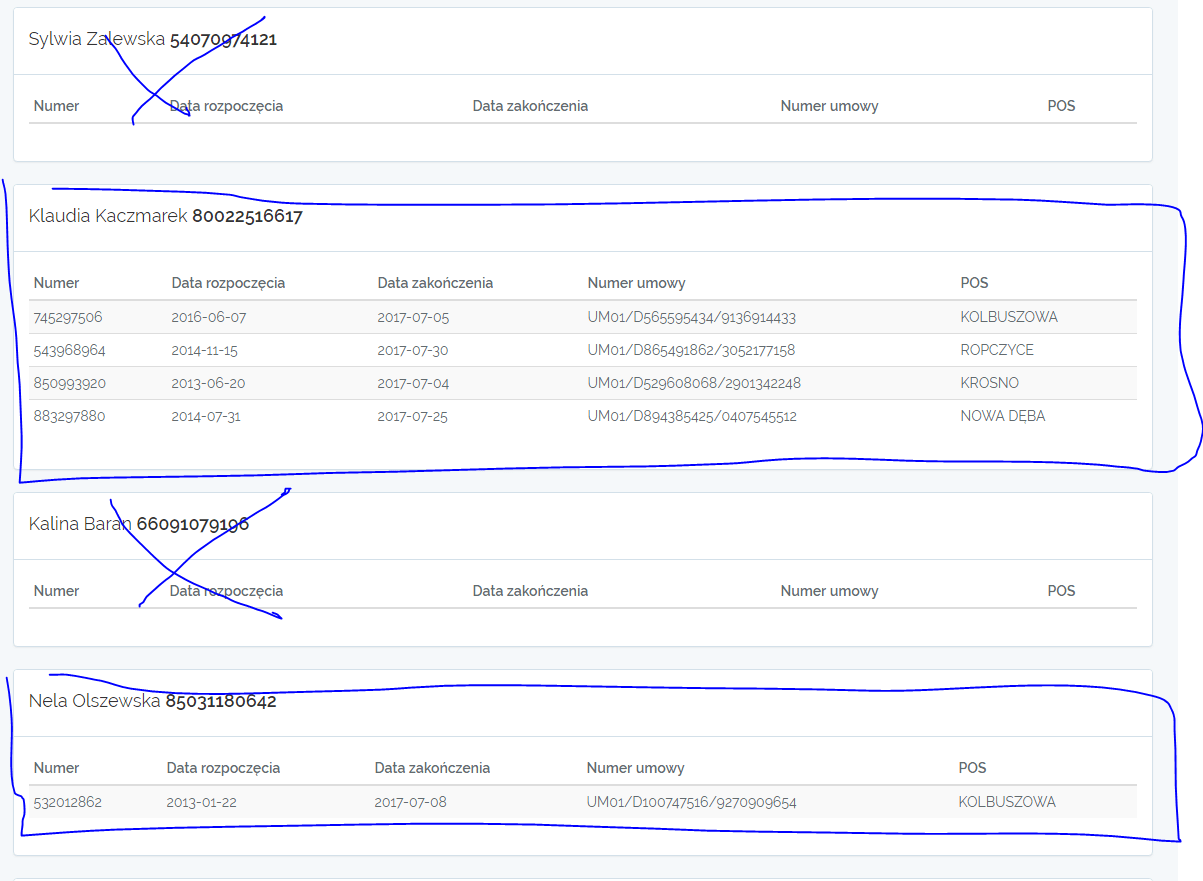Open agreement UM01/D894385425/0407545512
Viewport: 1203px width, 881px height.
(x=695, y=416)
